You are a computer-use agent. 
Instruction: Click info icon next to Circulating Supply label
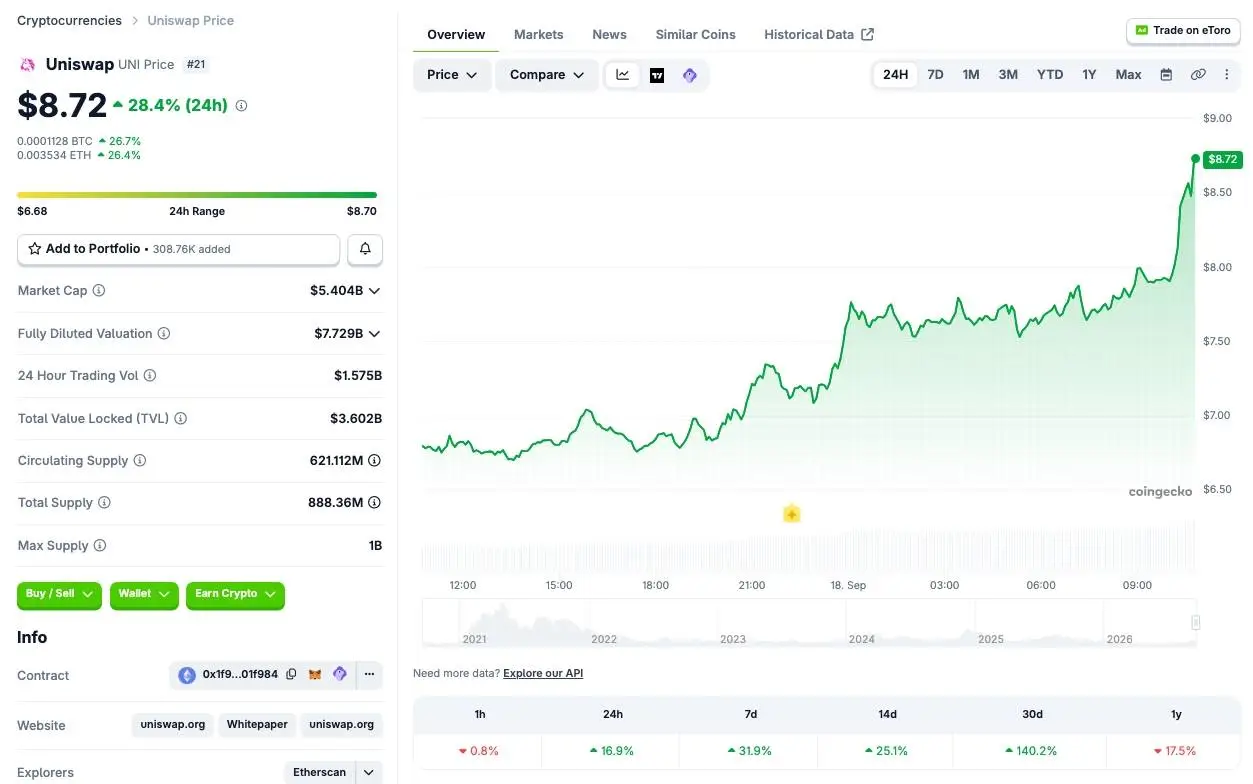140,461
